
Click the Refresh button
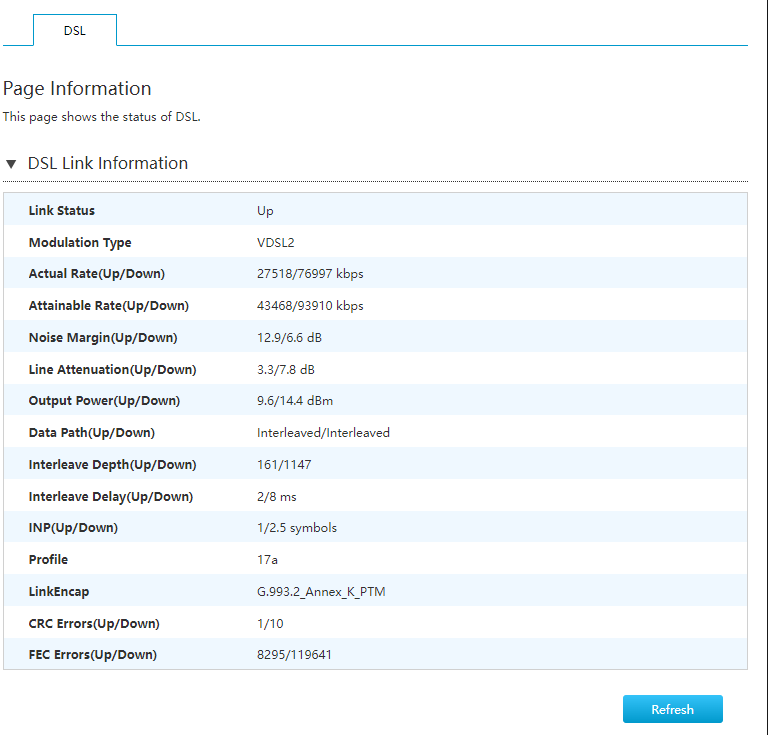[x=672, y=709]
